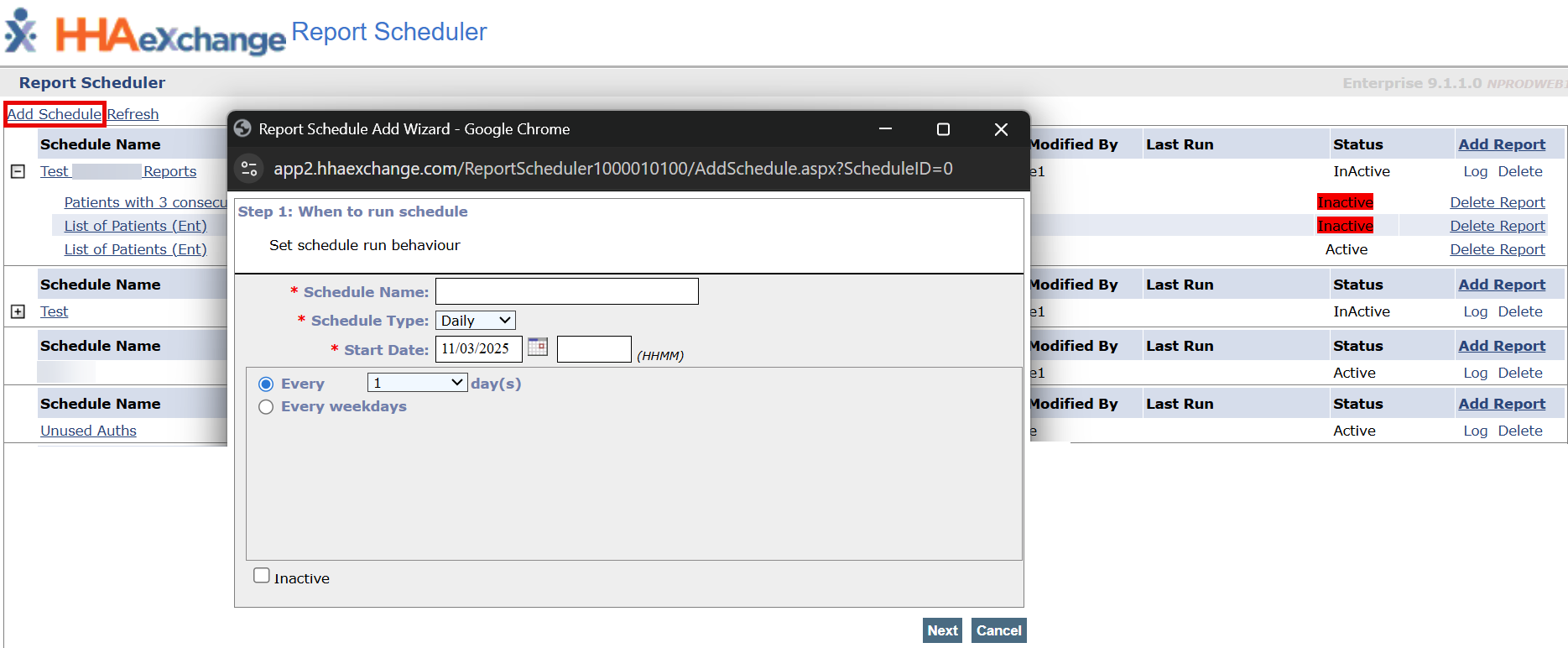Click the HHMM start time field
The height and width of the screenshot is (648, 1568).
[x=594, y=349]
